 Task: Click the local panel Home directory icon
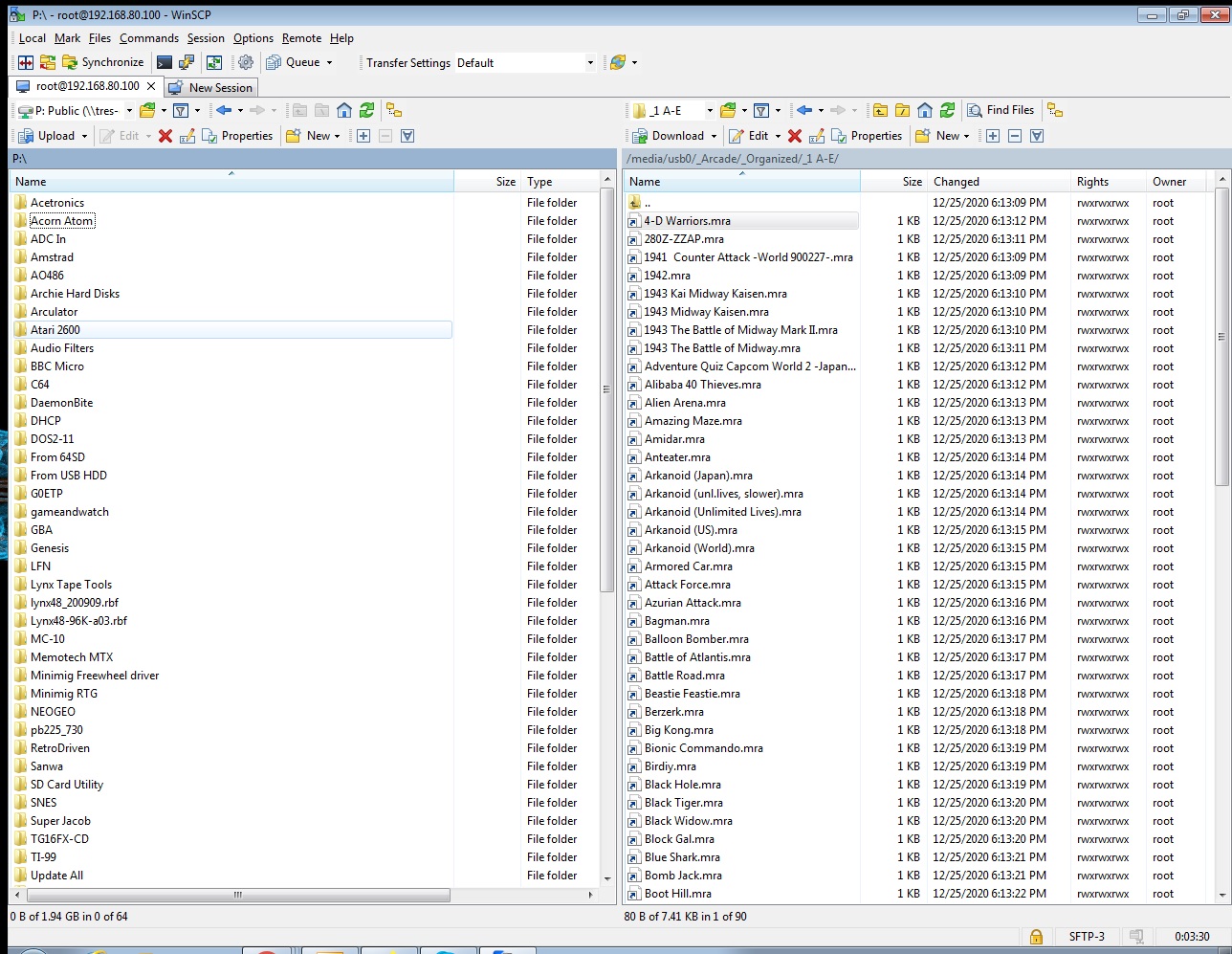344,110
